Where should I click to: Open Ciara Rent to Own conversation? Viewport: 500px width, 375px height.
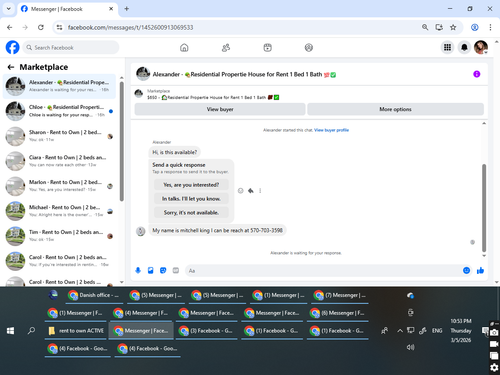coord(59,161)
